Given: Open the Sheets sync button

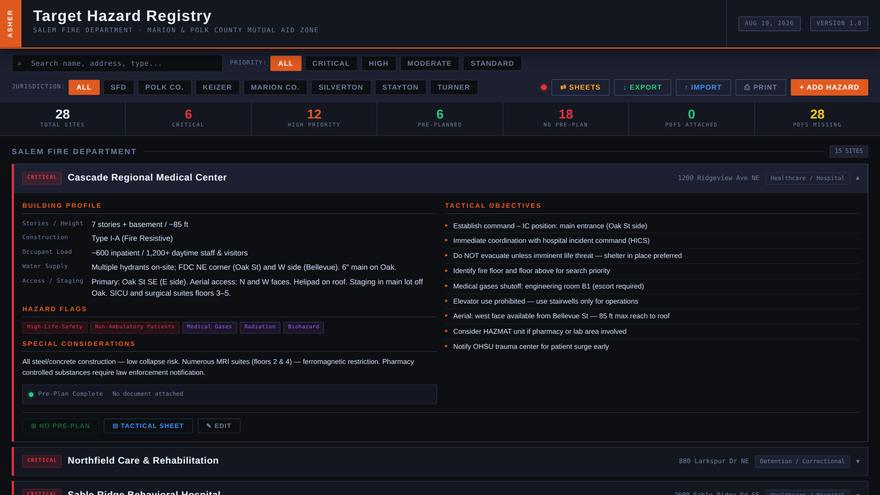Looking at the screenshot, I should tap(580, 88).
